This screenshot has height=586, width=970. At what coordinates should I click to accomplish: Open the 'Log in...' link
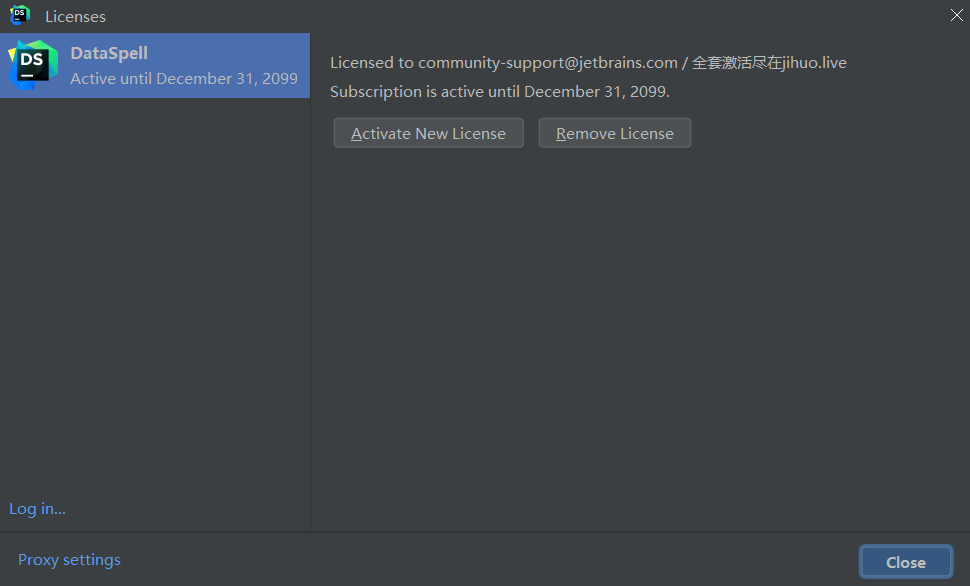(x=37, y=509)
